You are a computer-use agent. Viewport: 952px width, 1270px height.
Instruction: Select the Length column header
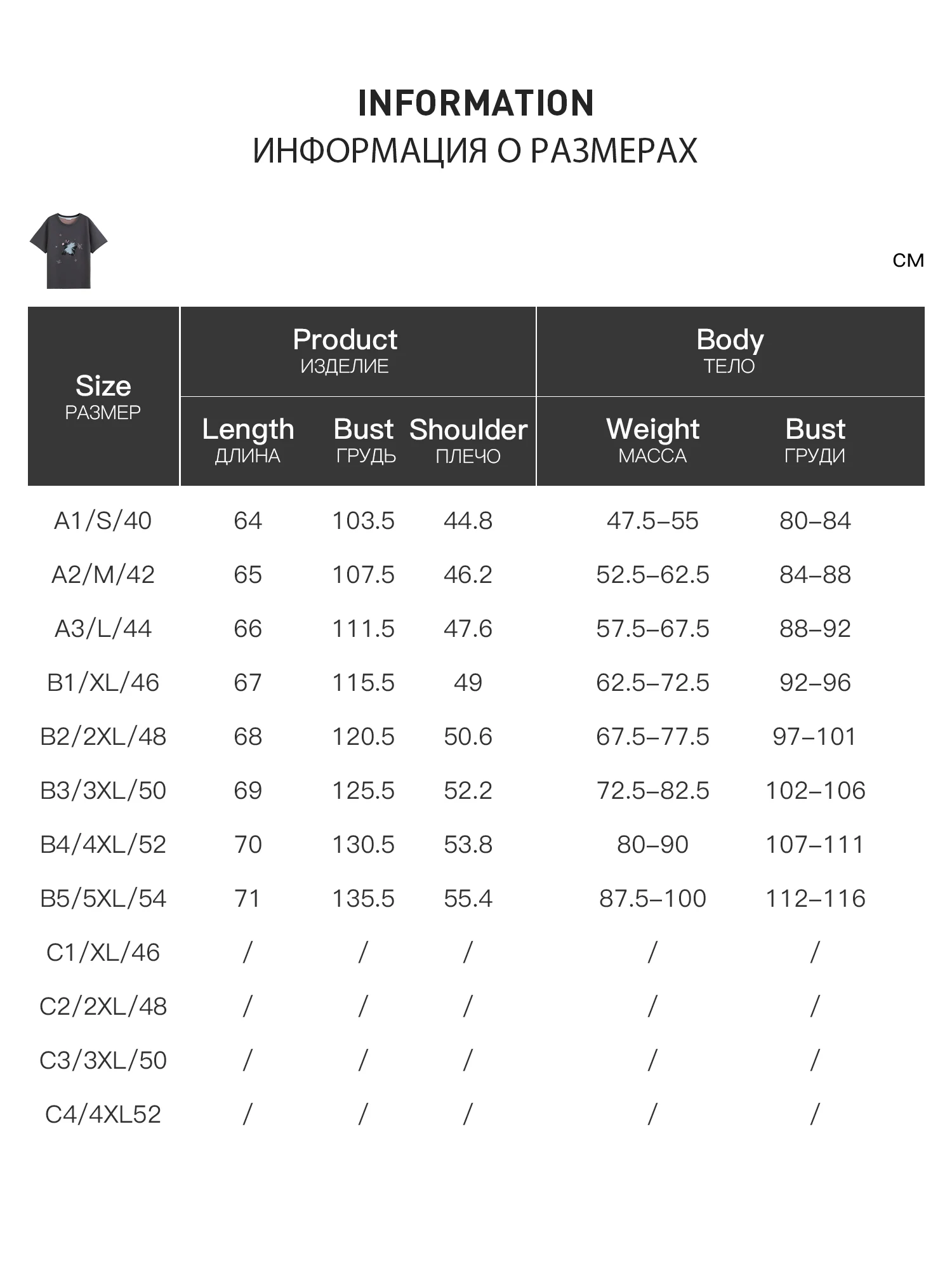point(248,441)
